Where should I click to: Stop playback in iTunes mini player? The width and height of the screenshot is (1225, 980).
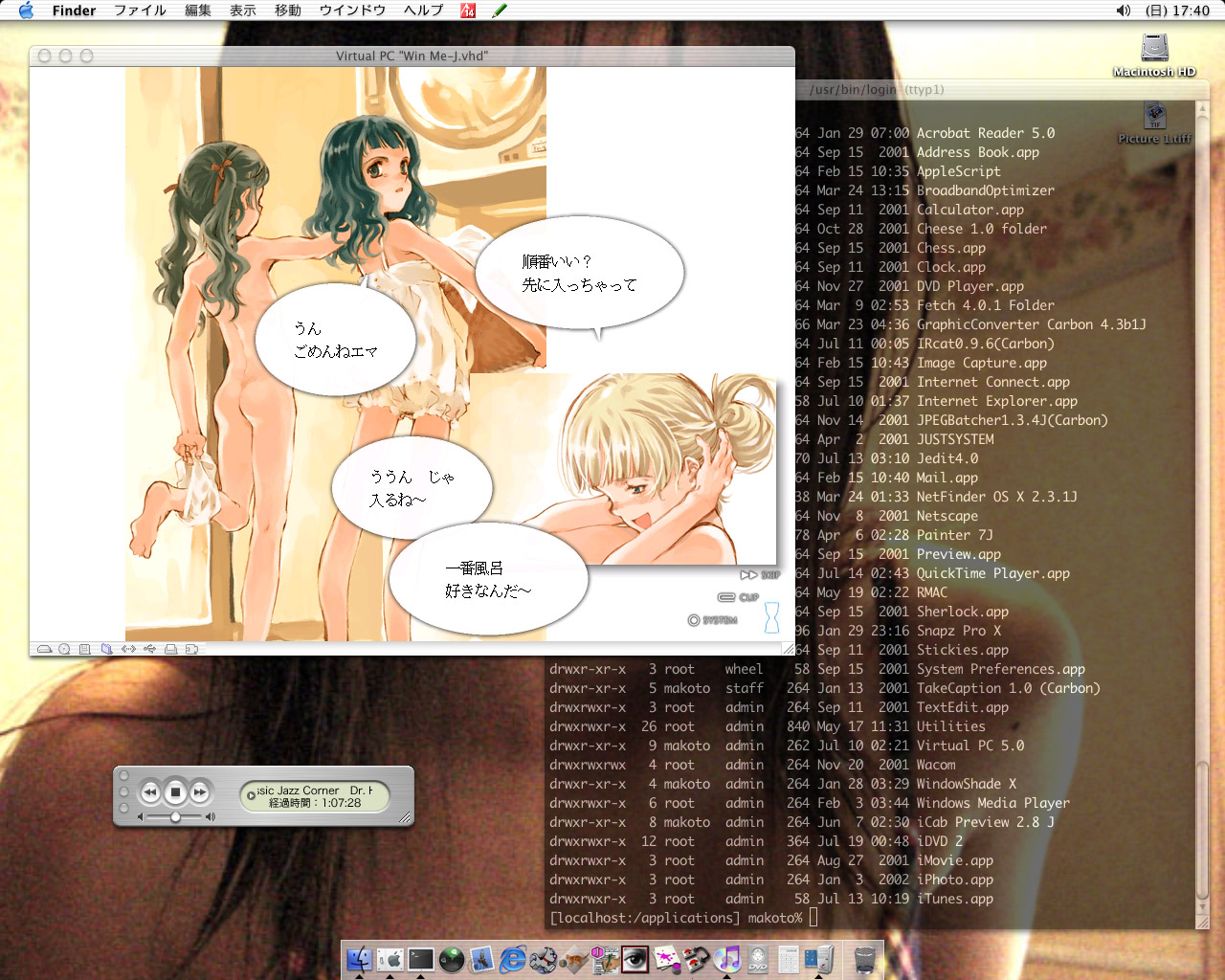pos(175,792)
